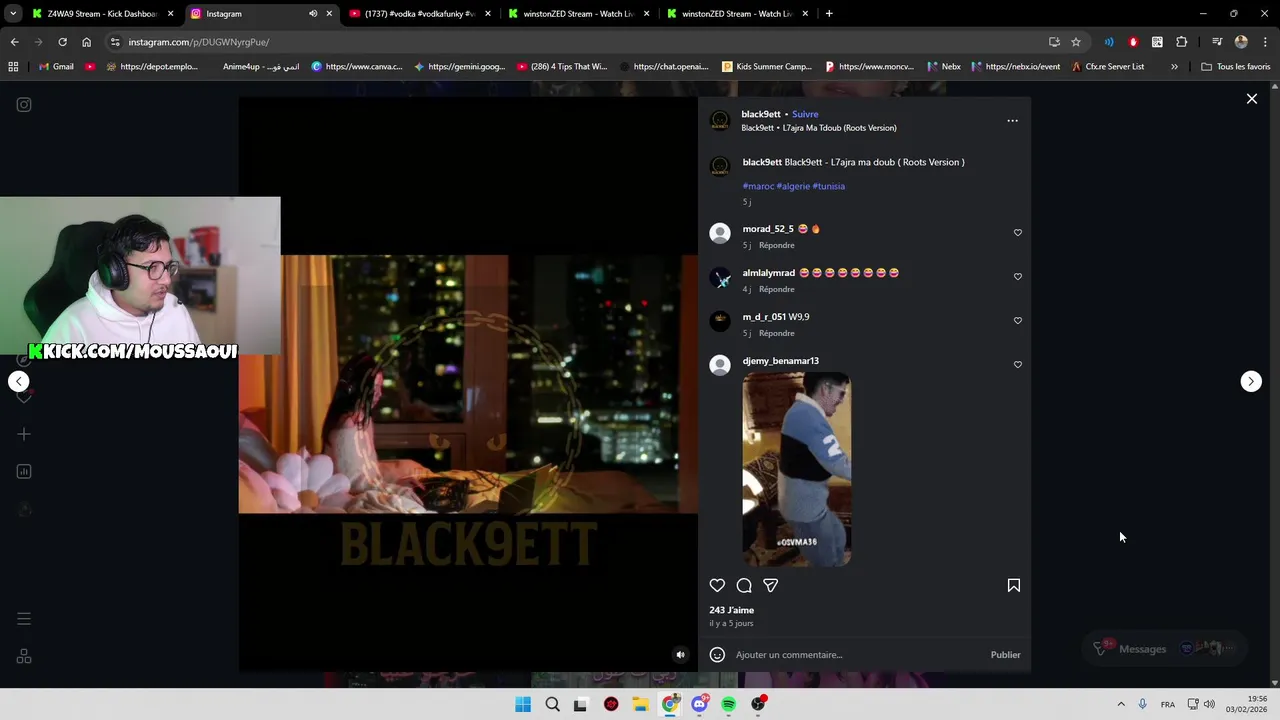Open the Meta apps icon at the sidebar bottom
1280x720 pixels.
[24, 657]
